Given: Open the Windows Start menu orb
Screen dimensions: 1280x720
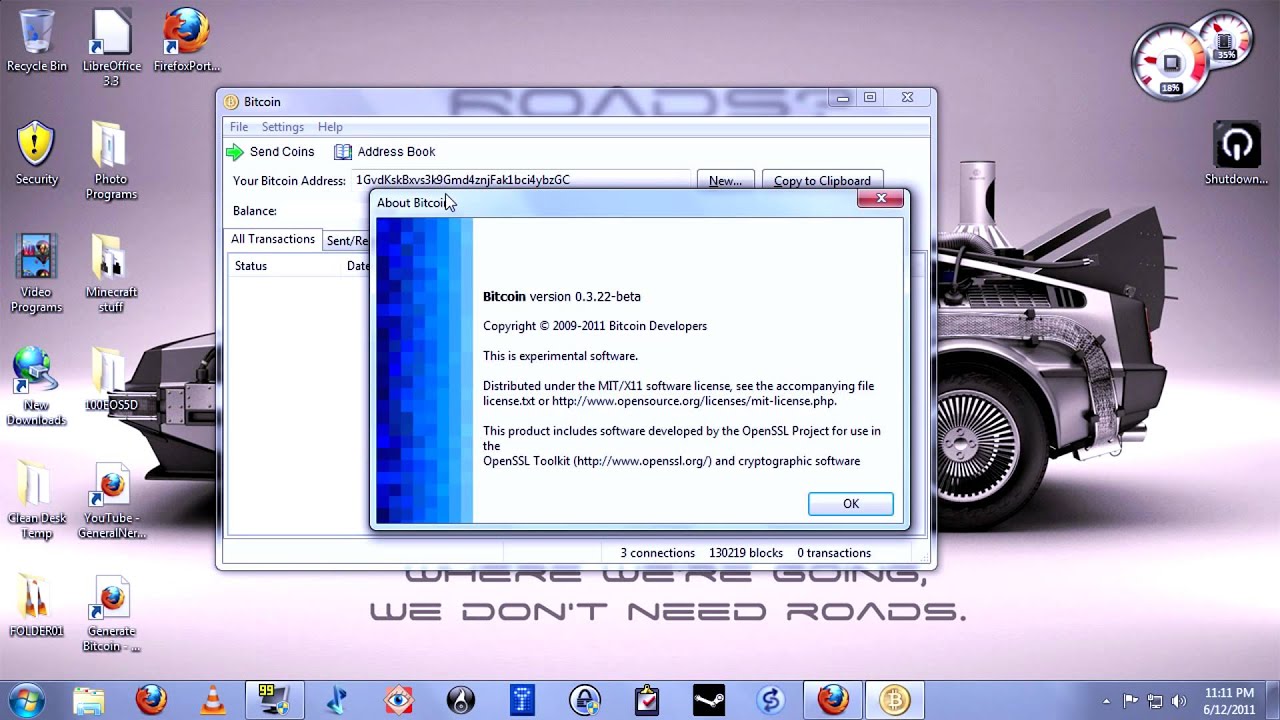Looking at the screenshot, I should (26, 700).
